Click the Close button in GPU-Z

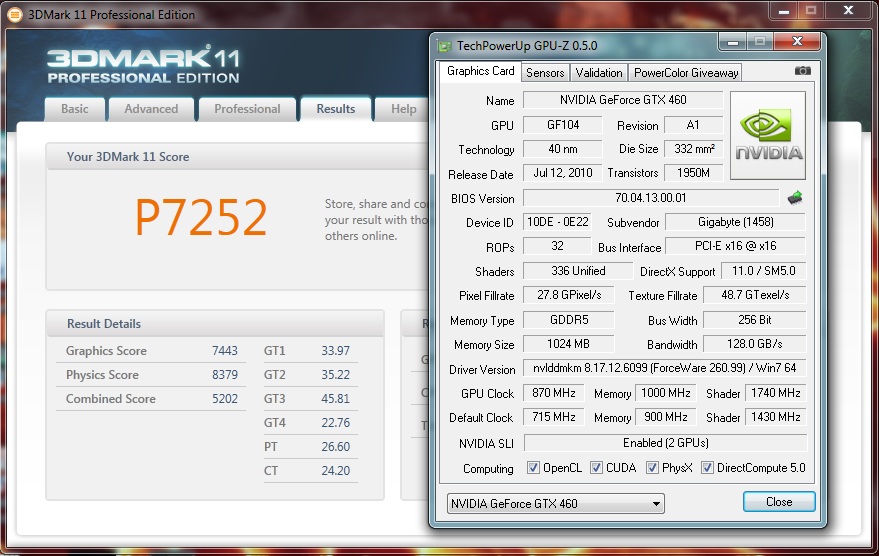(x=779, y=502)
